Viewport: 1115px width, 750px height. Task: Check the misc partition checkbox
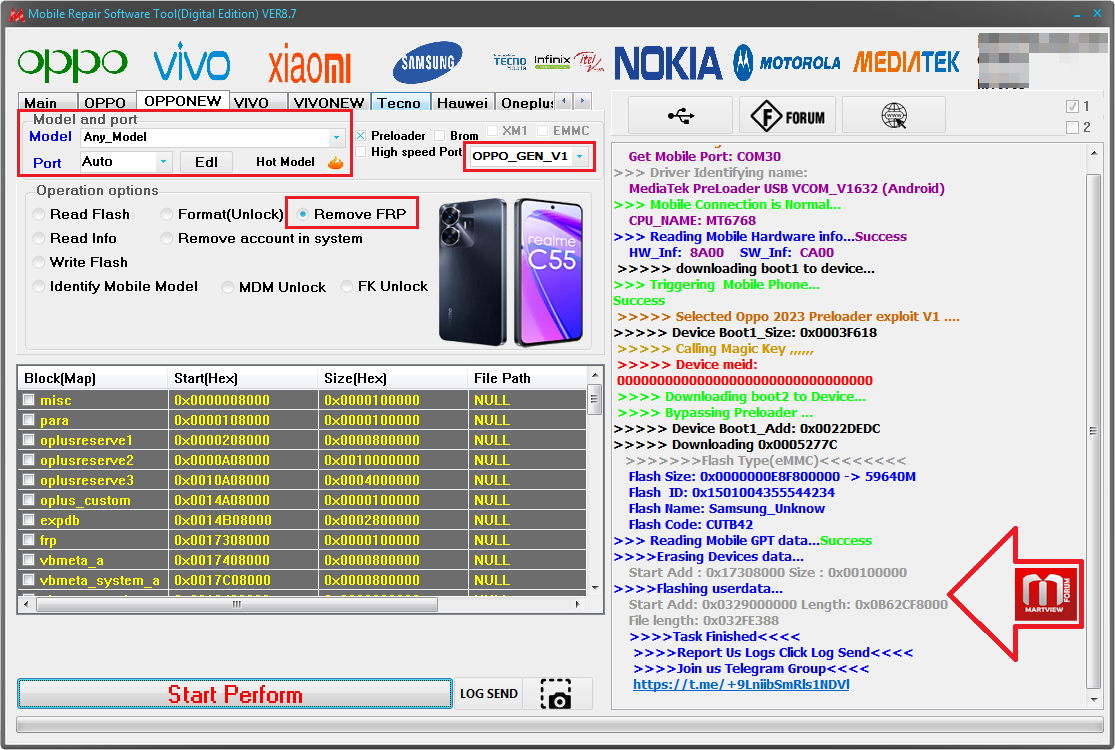point(28,400)
